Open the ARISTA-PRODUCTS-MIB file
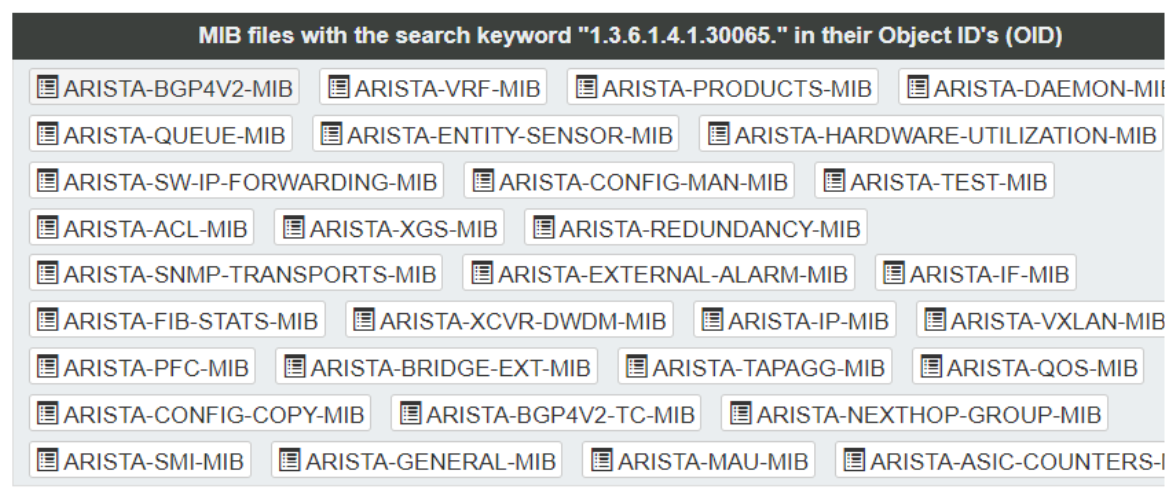 [x=723, y=88]
